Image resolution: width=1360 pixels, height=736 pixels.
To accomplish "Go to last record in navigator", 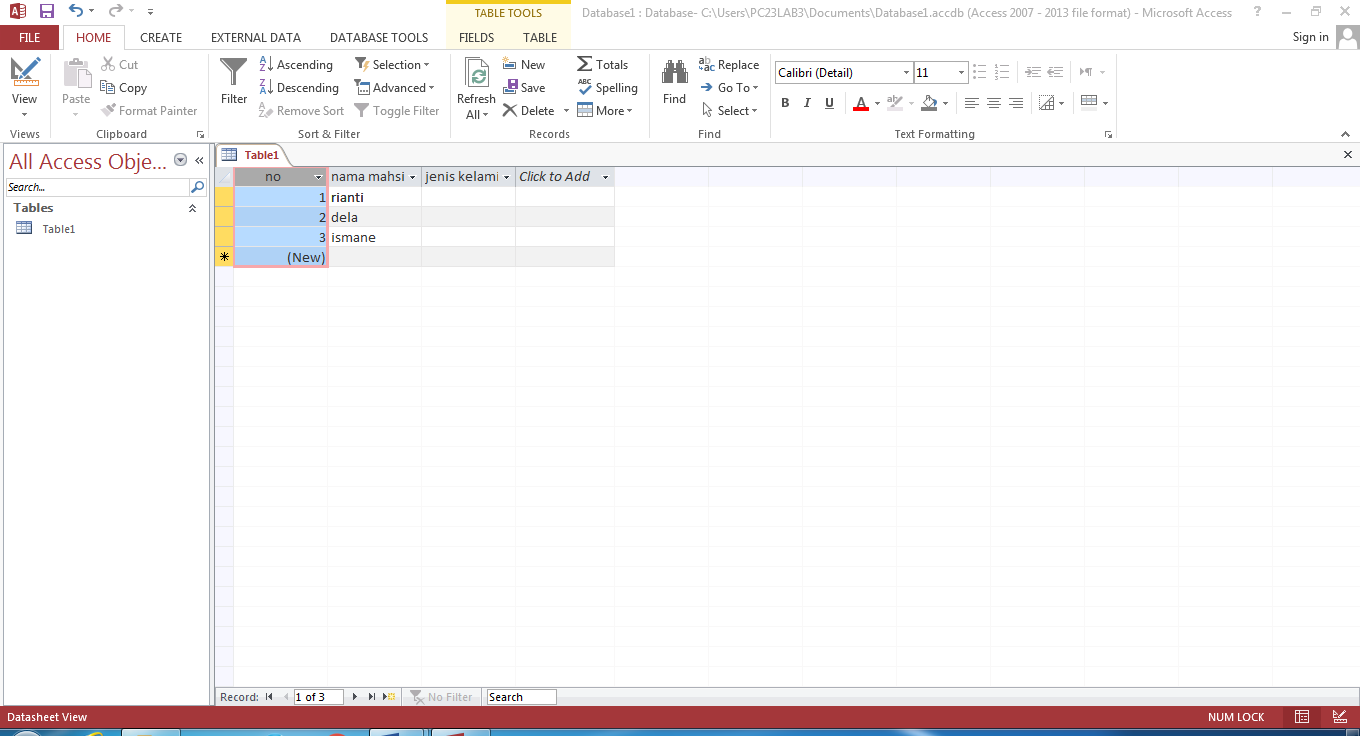I will pos(371,697).
